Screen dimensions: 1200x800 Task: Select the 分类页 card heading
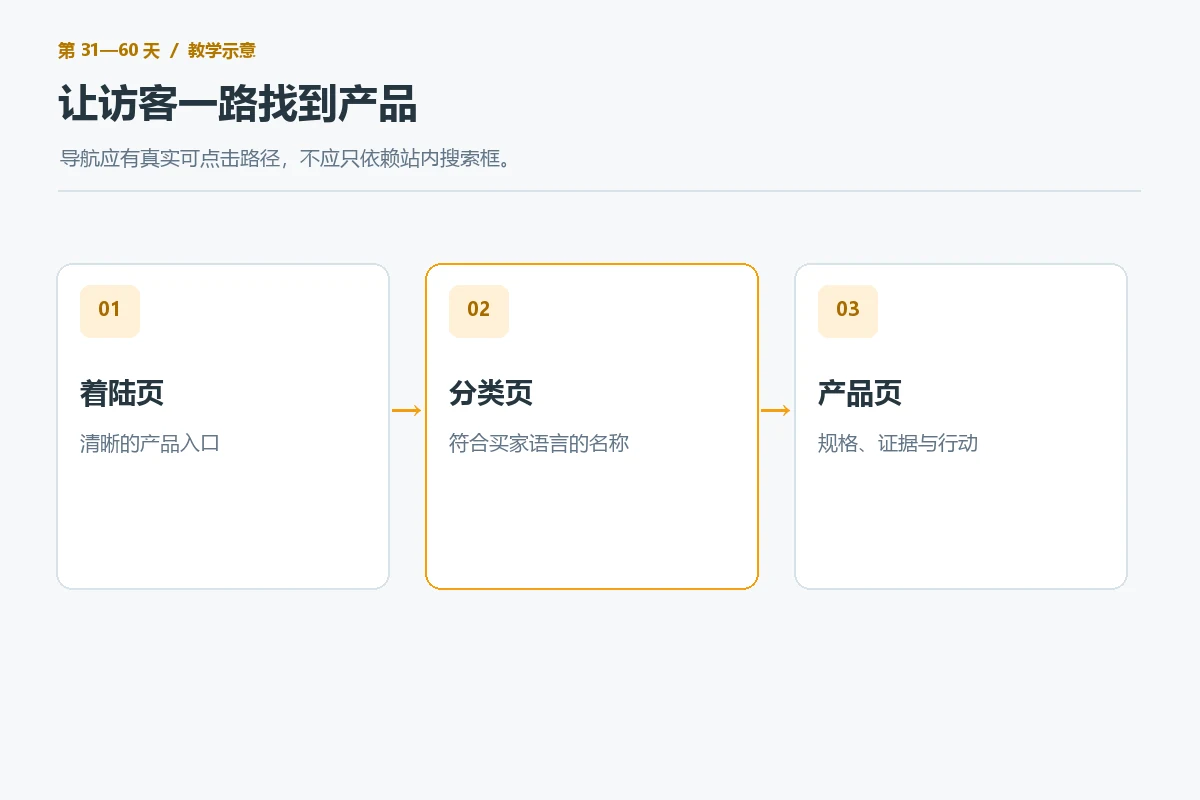pyautogui.click(x=491, y=393)
